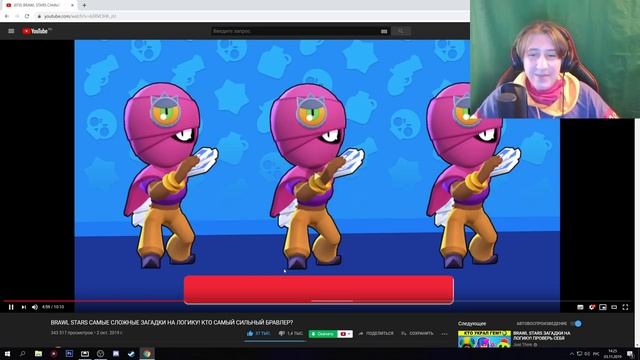The width and height of the screenshot is (640, 360).
Task: Click the video title text
Action: [x=172, y=322]
